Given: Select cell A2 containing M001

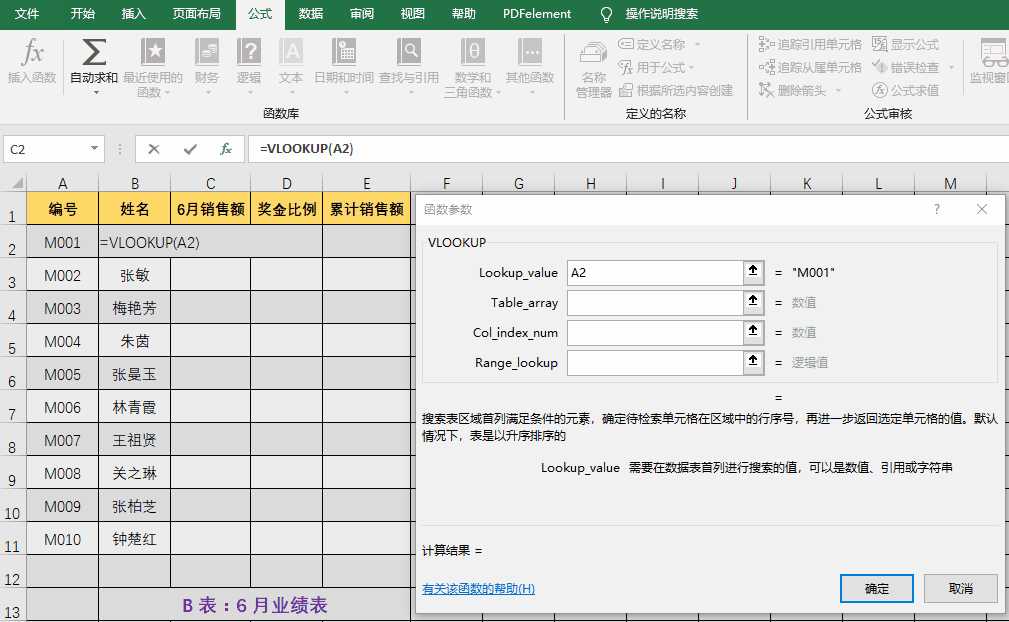Looking at the screenshot, I should coord(62,242).
